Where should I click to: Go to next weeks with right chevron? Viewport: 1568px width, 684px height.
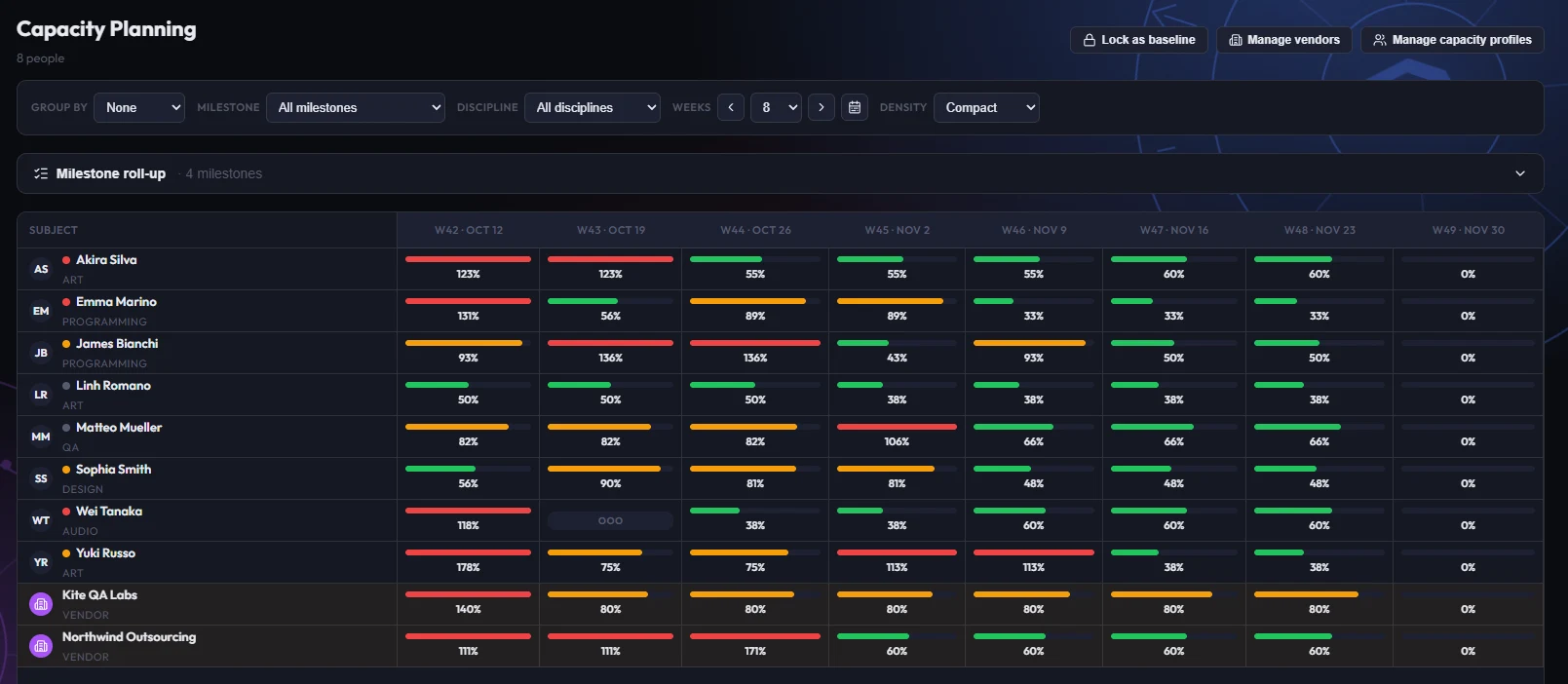pos(822,107)
